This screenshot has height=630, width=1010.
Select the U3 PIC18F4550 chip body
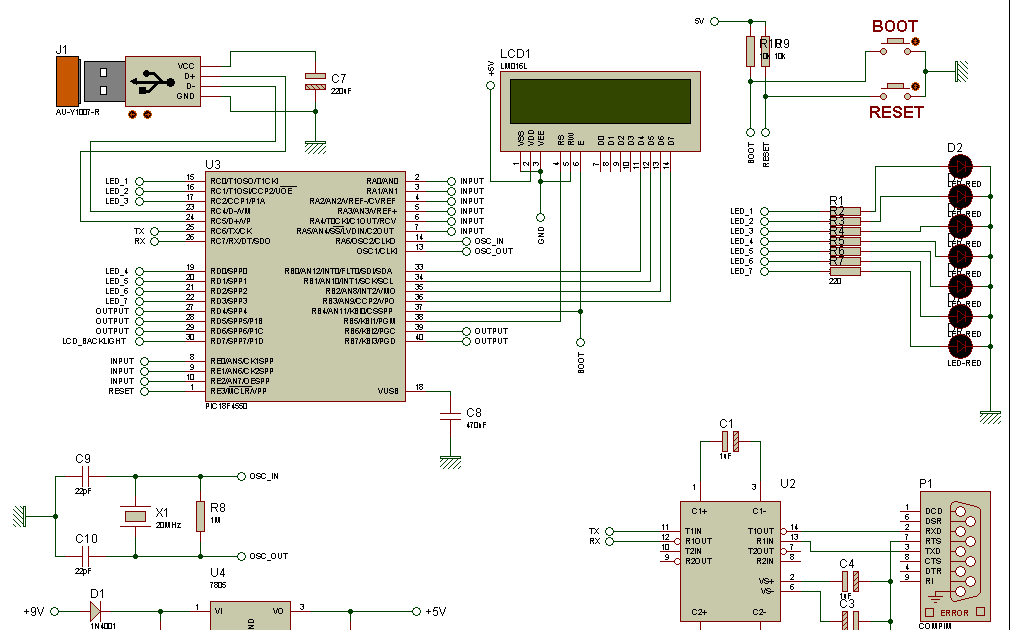305,287
